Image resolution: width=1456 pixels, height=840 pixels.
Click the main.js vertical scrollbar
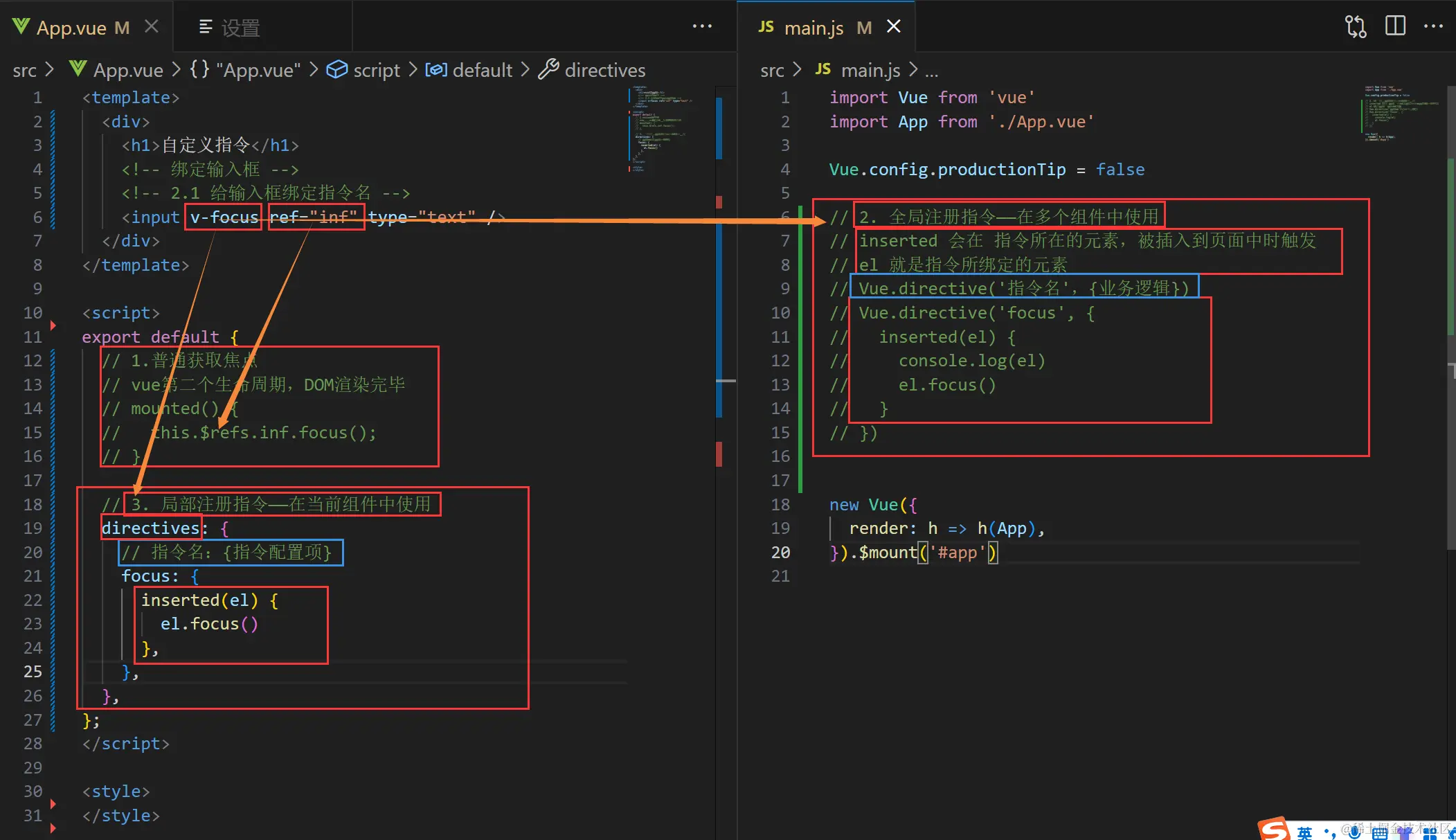click(x=1450, y=317)
